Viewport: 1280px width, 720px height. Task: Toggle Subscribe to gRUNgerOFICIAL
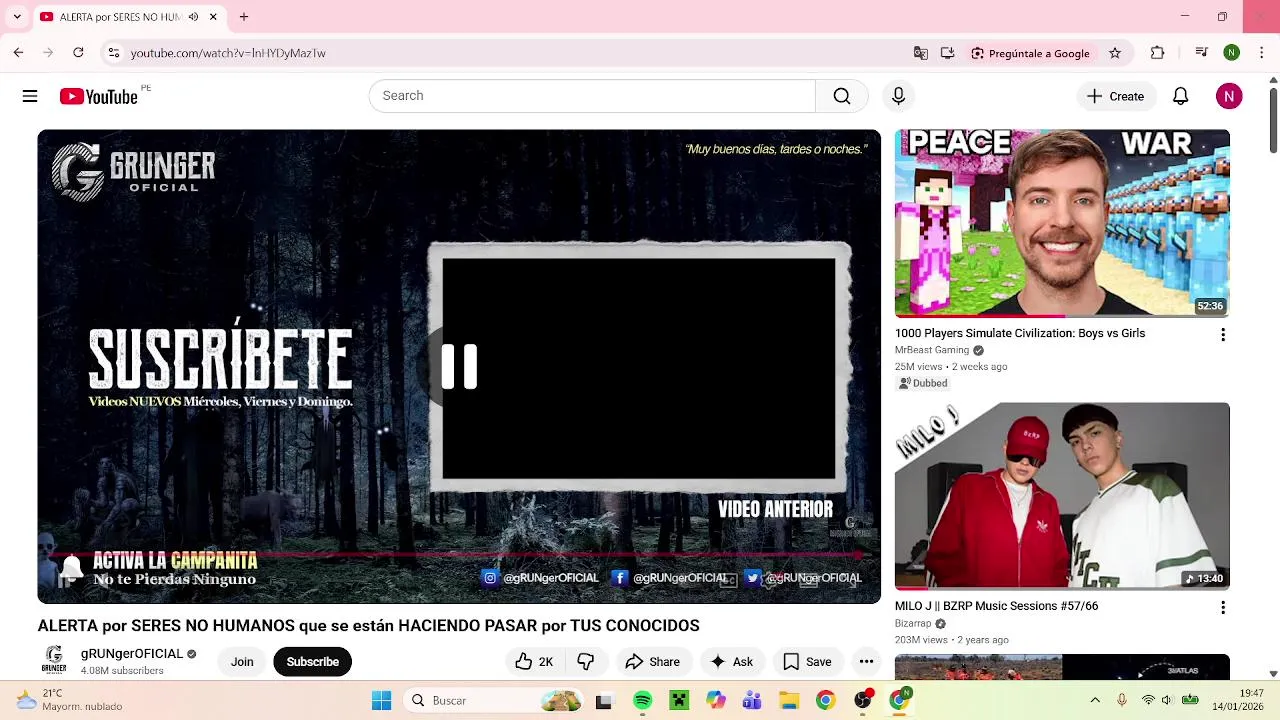312,662
